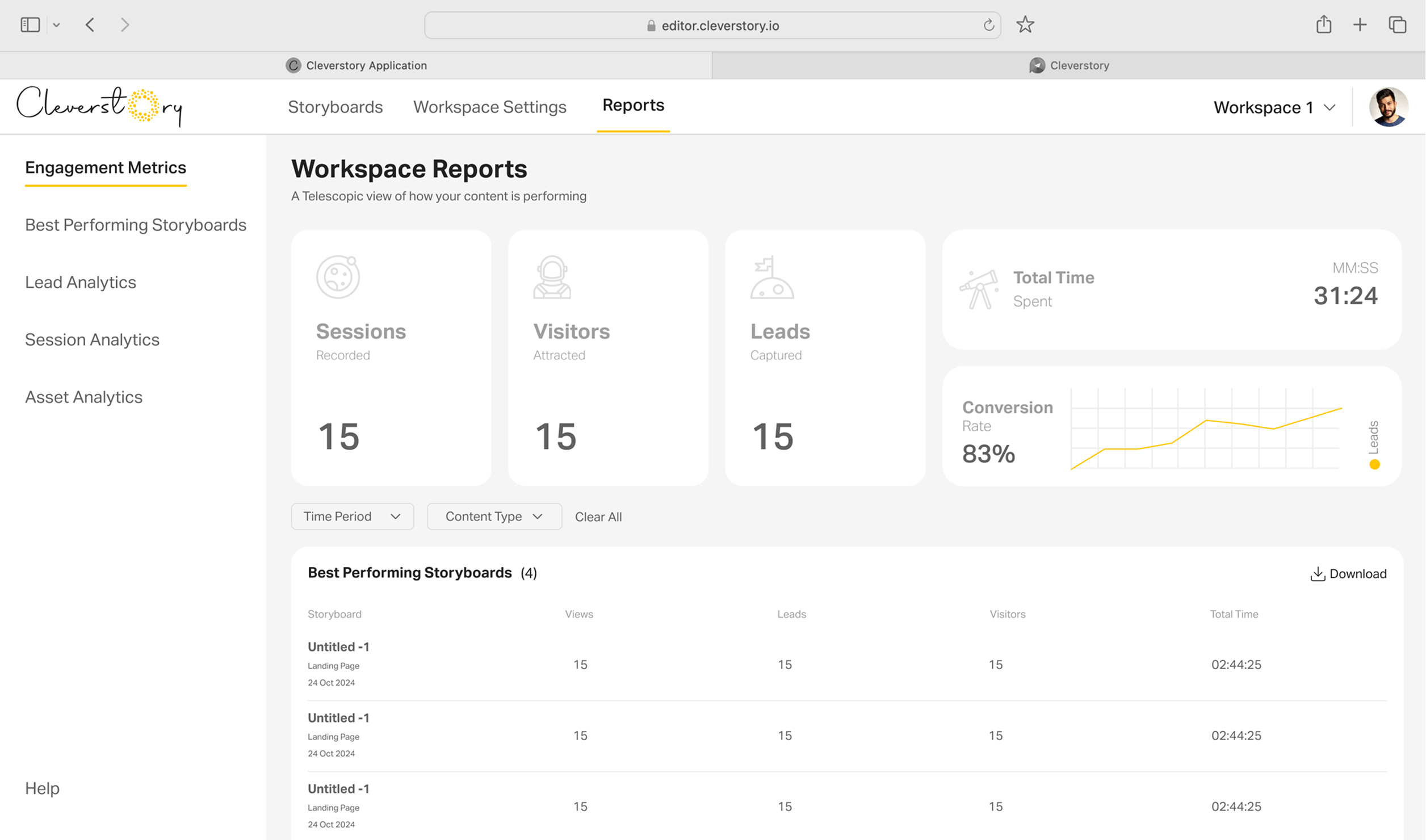Image resolution: width=1426 pixels, height=840 pixels.
Task: Switch to the Storyboards tab
Action: pos(335,107)
